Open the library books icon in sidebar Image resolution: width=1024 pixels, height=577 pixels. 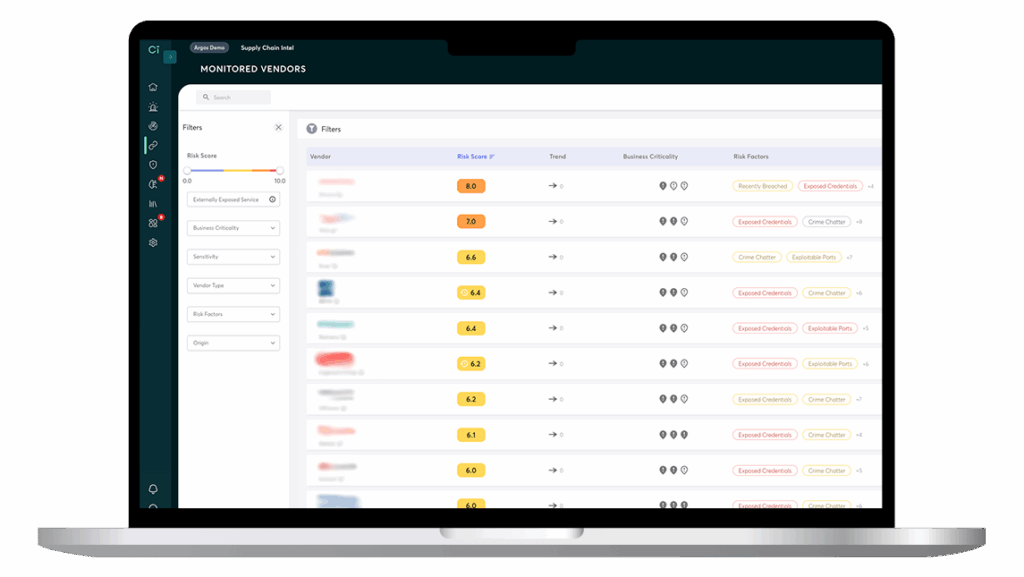tap(153, 204)
